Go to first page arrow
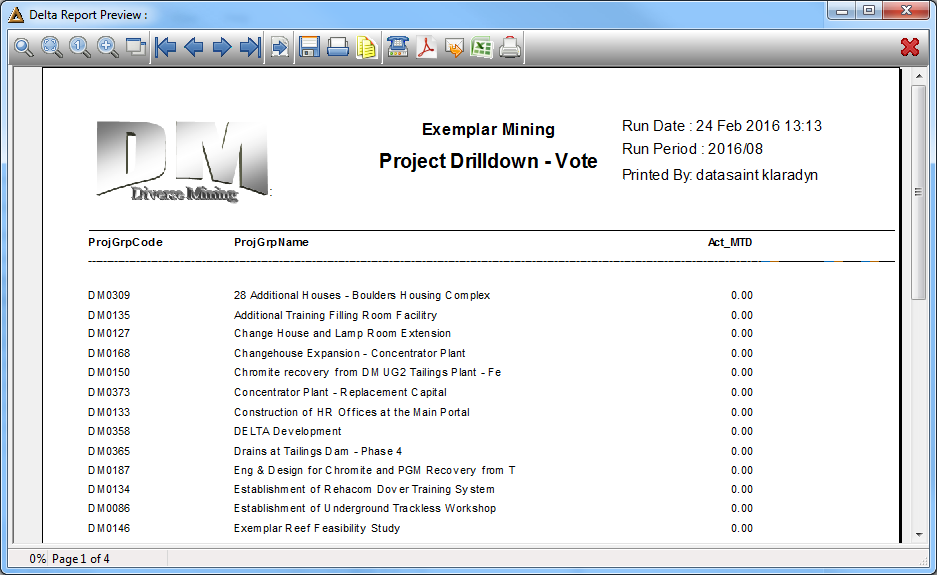Viewport: 937px width, 575px height. pos(165,47)
